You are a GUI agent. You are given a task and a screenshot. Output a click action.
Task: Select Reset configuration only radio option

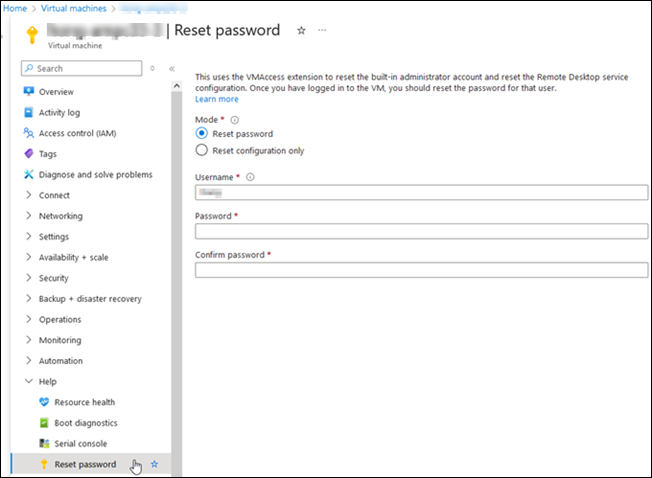pos(202,150)
